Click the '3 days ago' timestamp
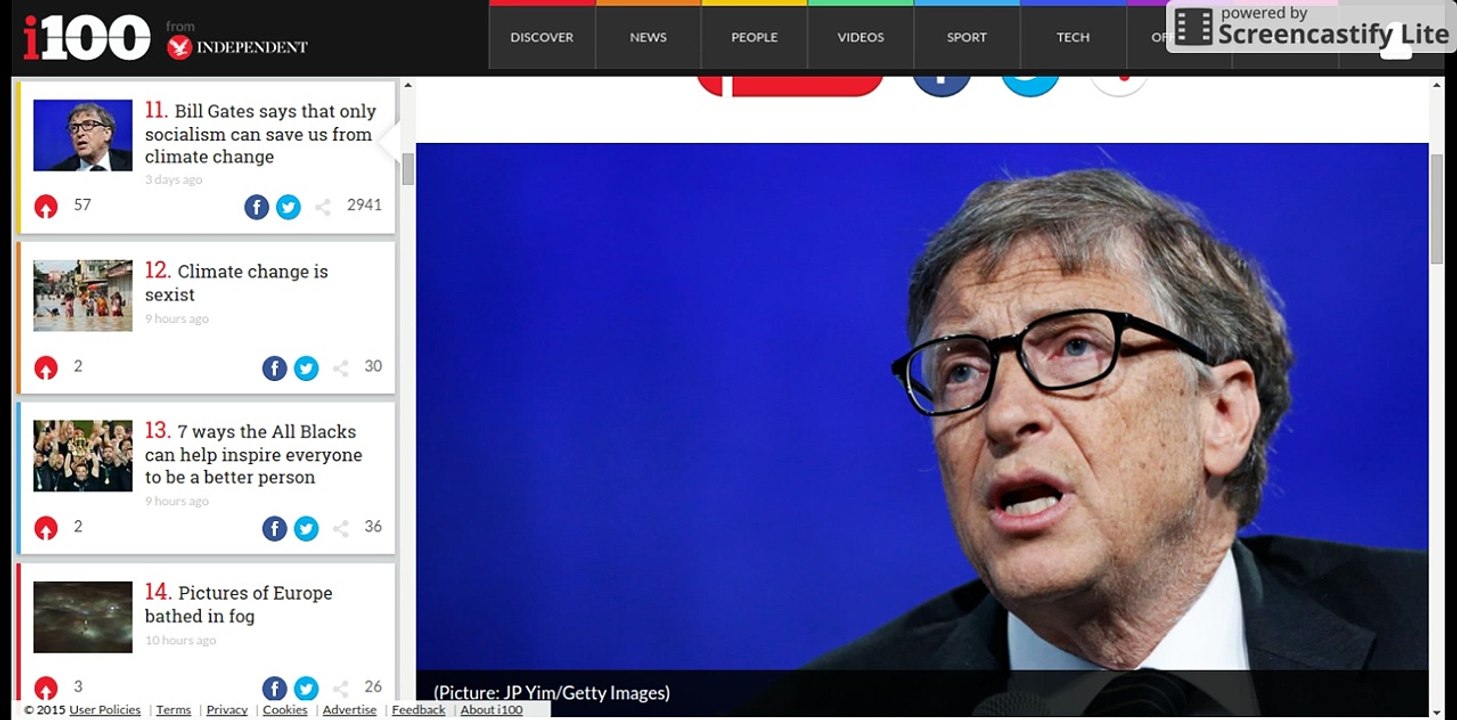Viewport: 1457px width, 720px height. point(173,180)
